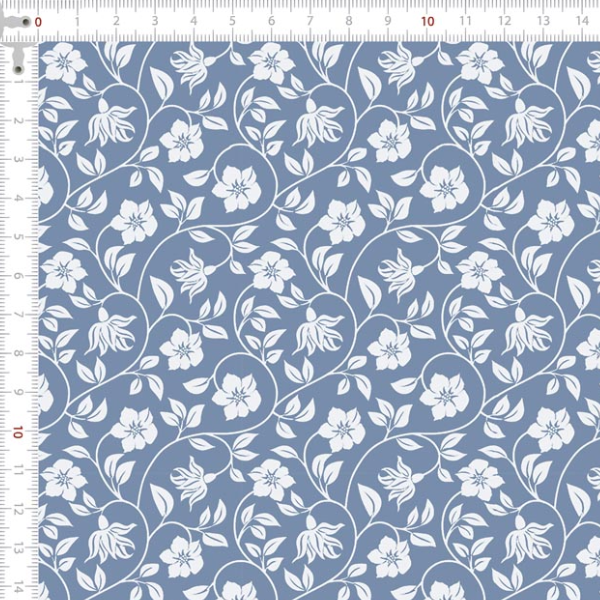Viewport: 600px width, 600px height.
Task: Choose the 3 mark on the left ruler
Action: pos(18,160)
